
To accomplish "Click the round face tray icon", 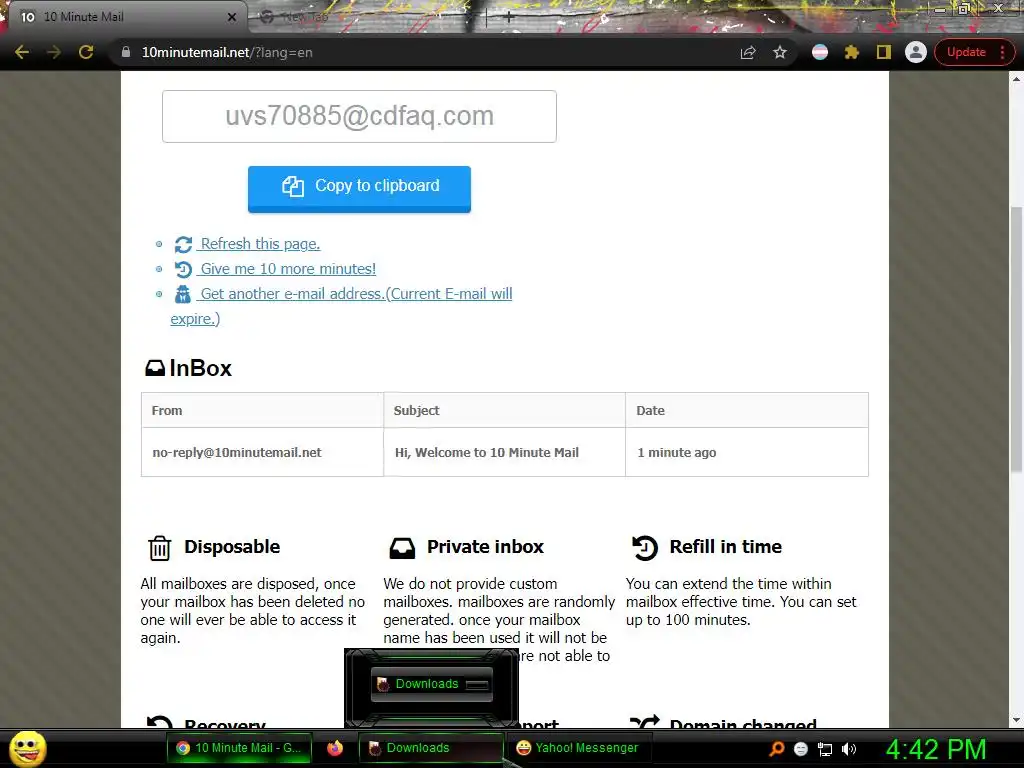I will click(x=801, y=749).
